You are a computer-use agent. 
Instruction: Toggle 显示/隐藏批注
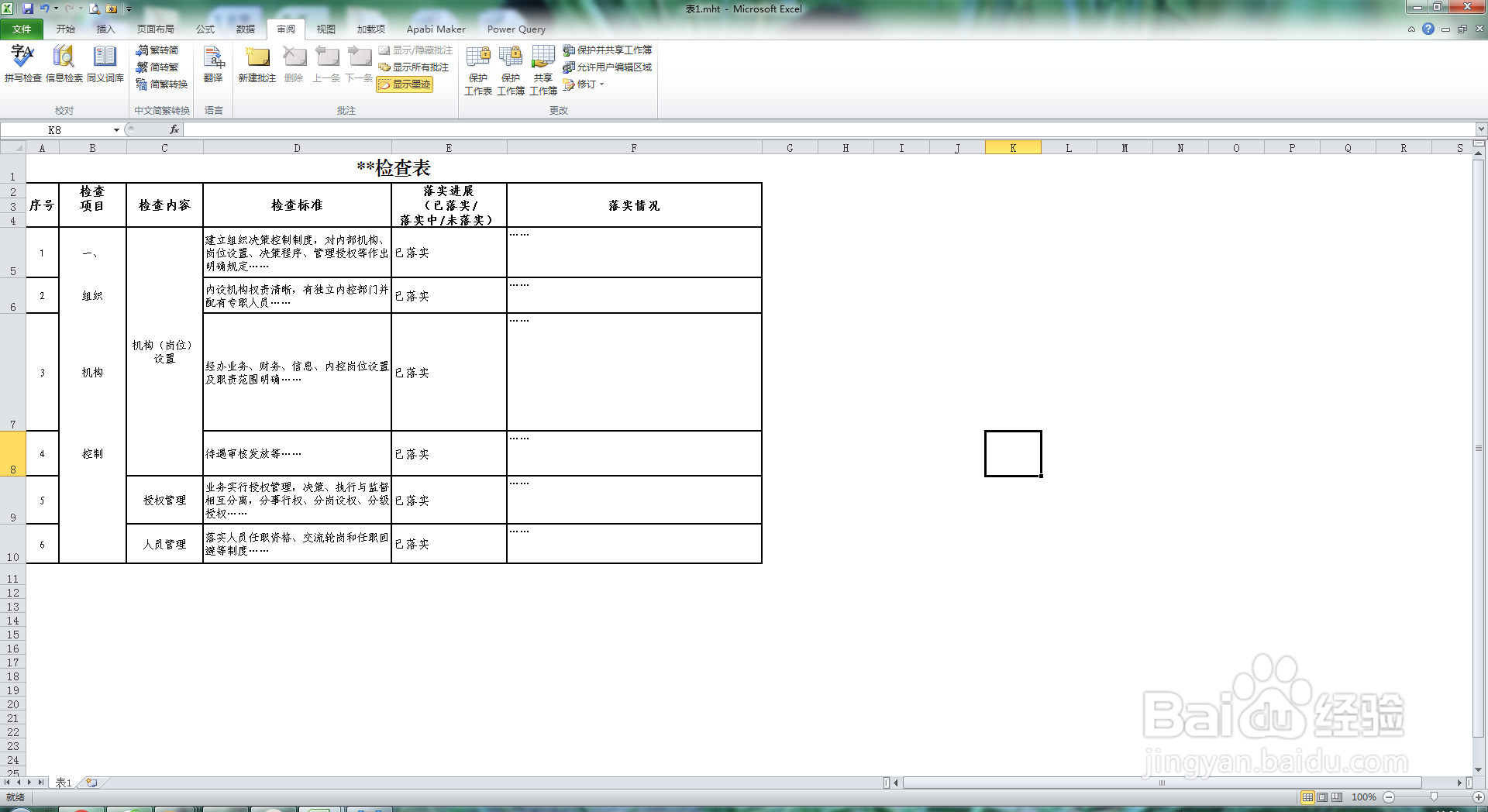(x=415, y=50)
